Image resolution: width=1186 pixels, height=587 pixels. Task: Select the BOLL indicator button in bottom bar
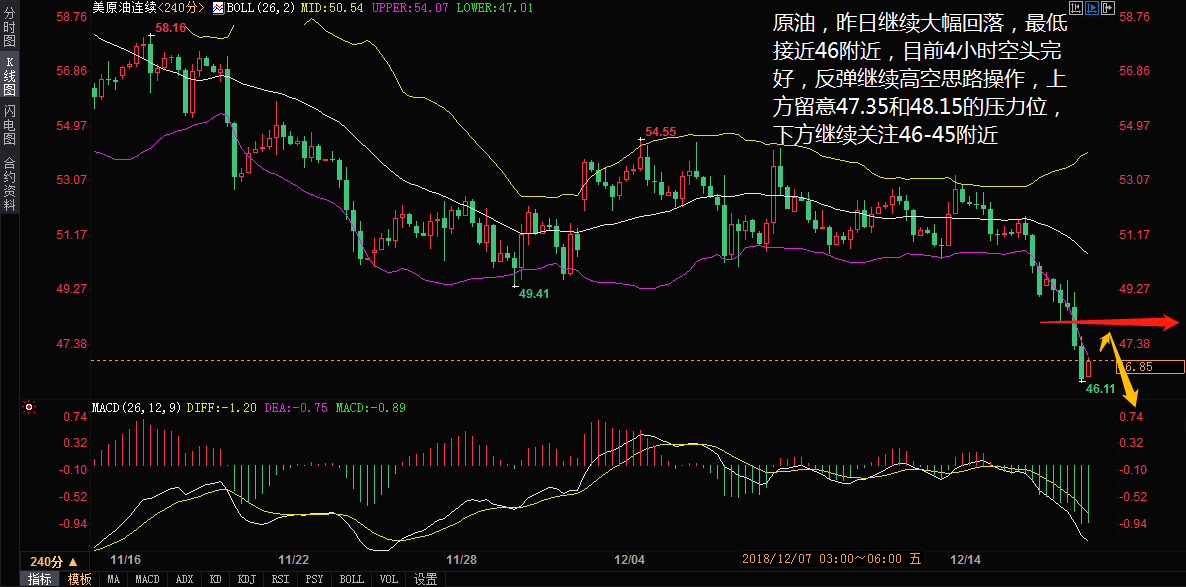(x=351, y=579)
